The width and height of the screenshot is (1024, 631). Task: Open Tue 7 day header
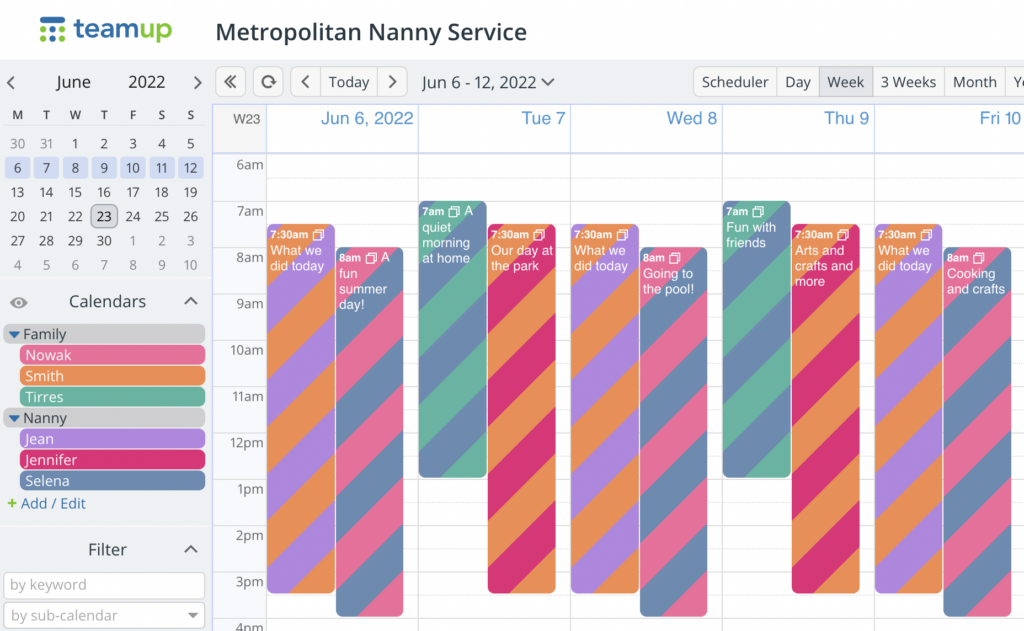pyautogui.click(x=543, y=118)
